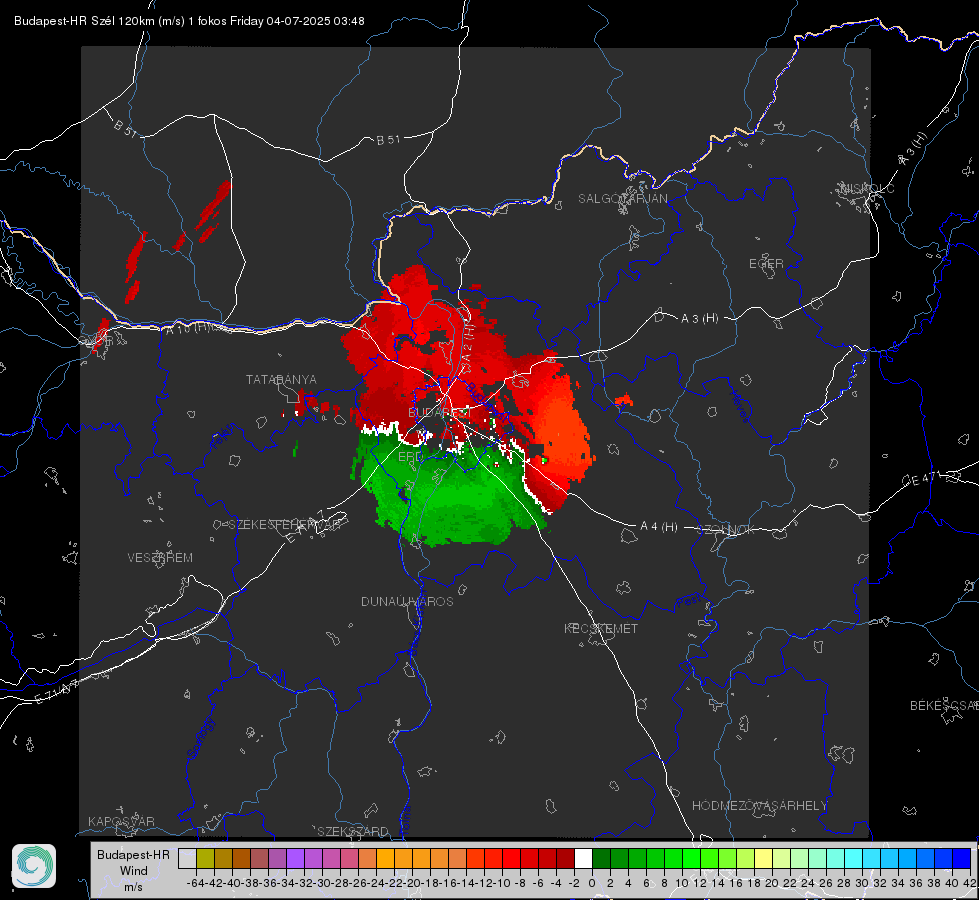Screen dimensions: 979x900
Task: Click the blue swirl weather service logo
Action: point(34,866)
